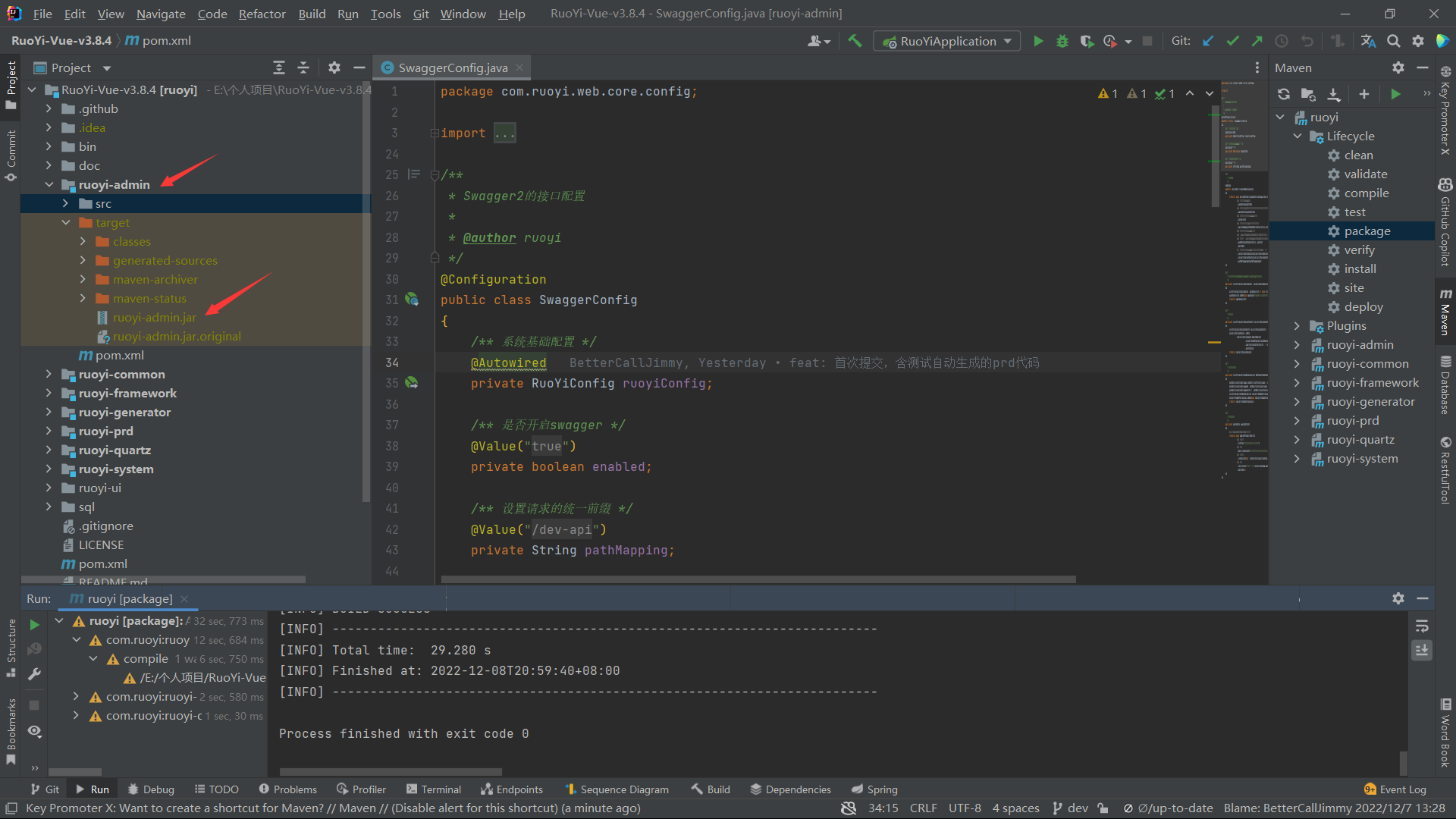Image resolution: width=1456 pixels, height=819 pixels.
Task: Click the Git Commit green checkmark
Action: coord(1233,41)
